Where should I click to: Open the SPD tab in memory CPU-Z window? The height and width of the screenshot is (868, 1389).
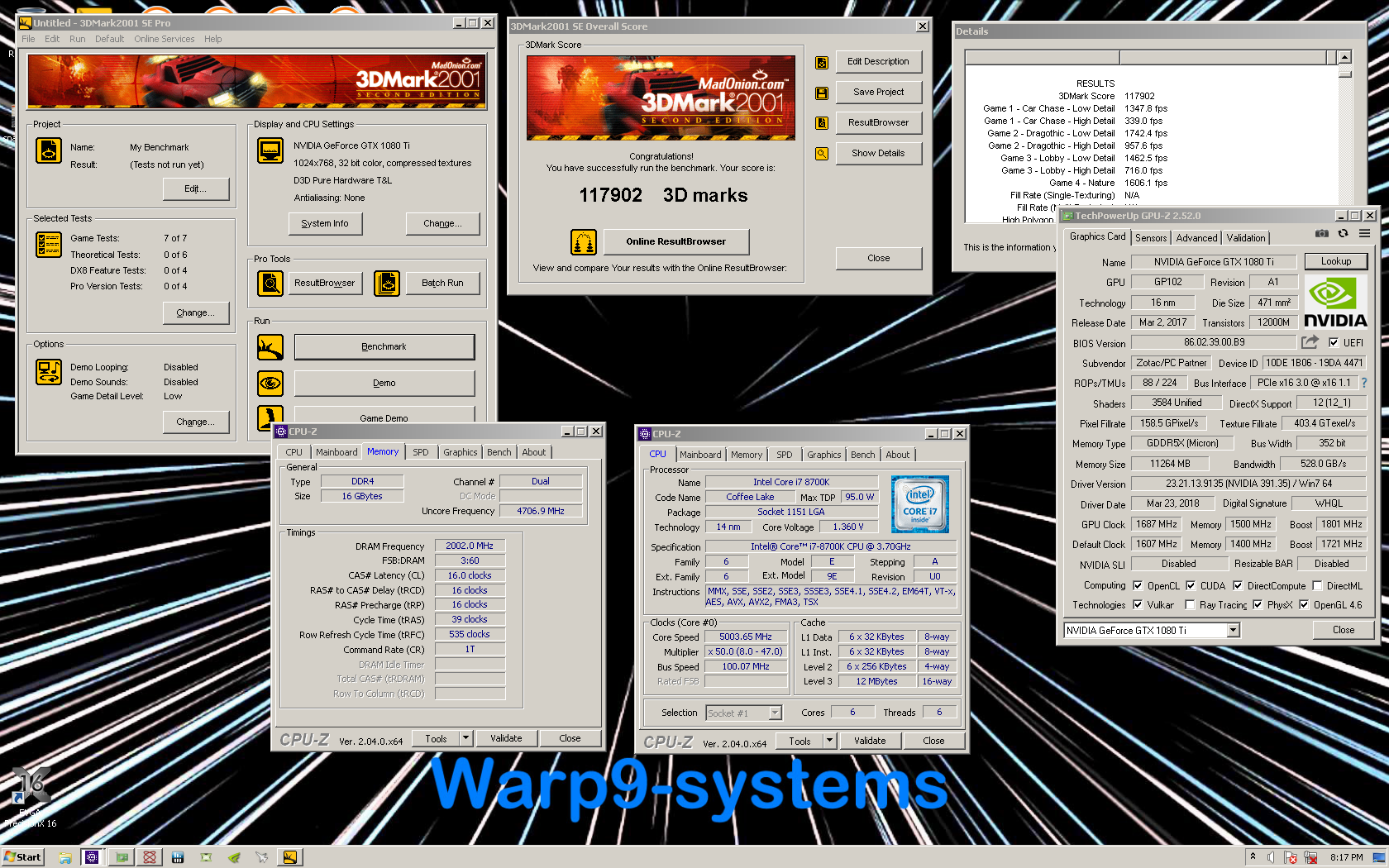(x=421, y=452)
